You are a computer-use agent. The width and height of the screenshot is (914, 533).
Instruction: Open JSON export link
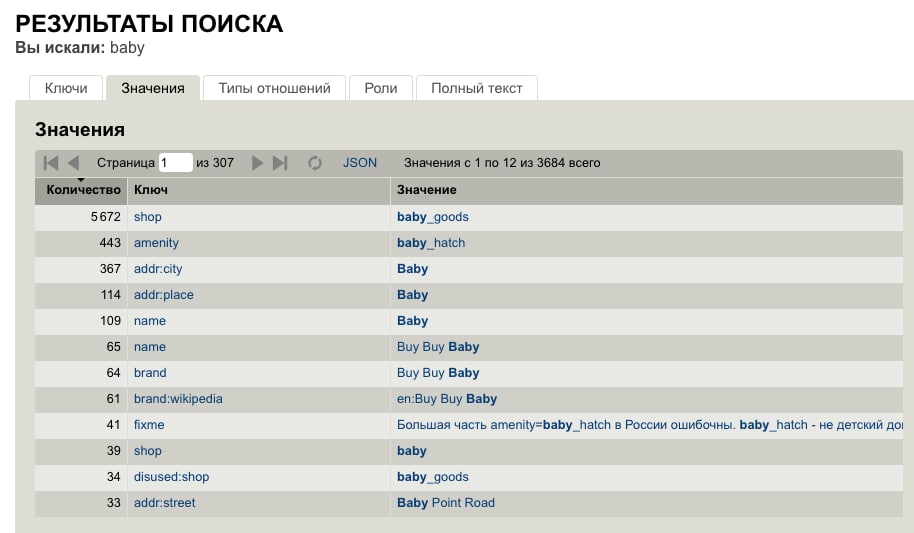click(x=360, y=163)
